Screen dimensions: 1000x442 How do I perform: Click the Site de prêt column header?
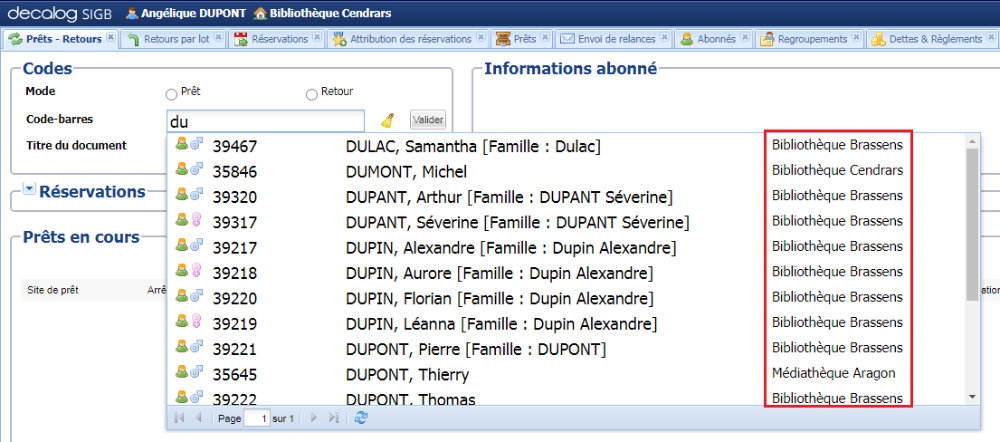[53, 290]
